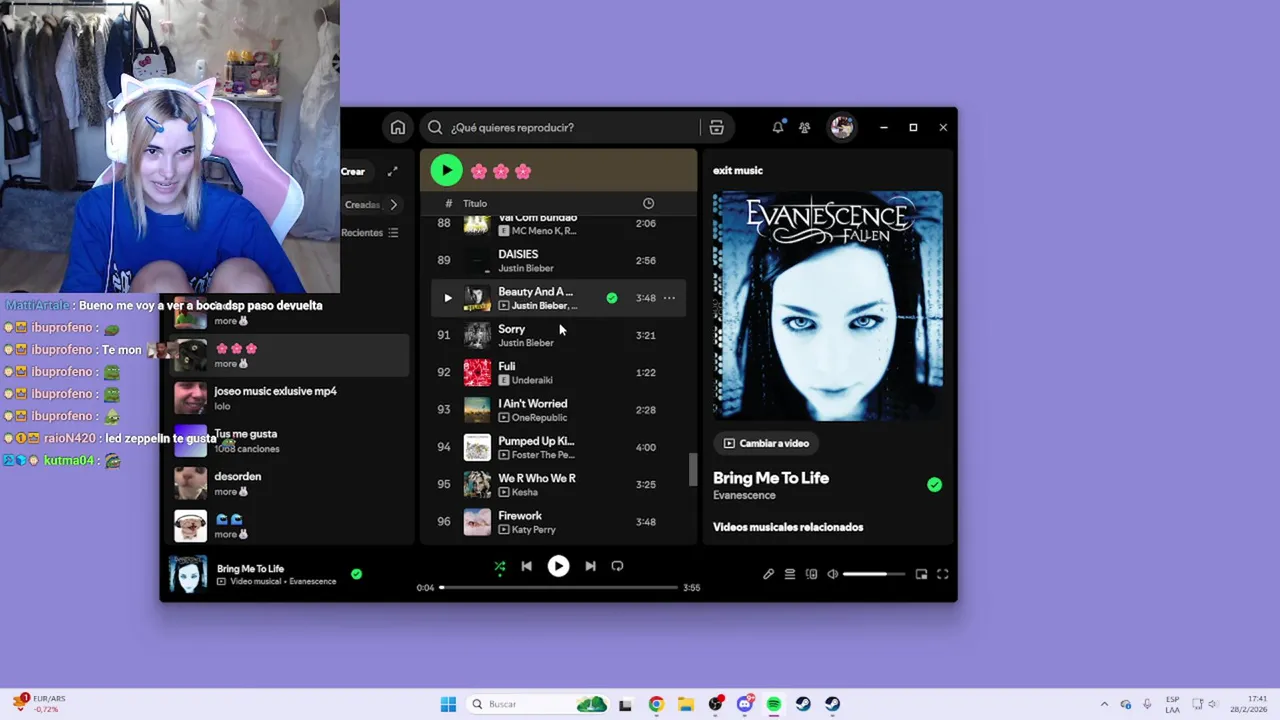The width and height of the screenshot is (1280, 720).
Task: Select track I Ain't Worried
Action: click(x=559, y=409)
